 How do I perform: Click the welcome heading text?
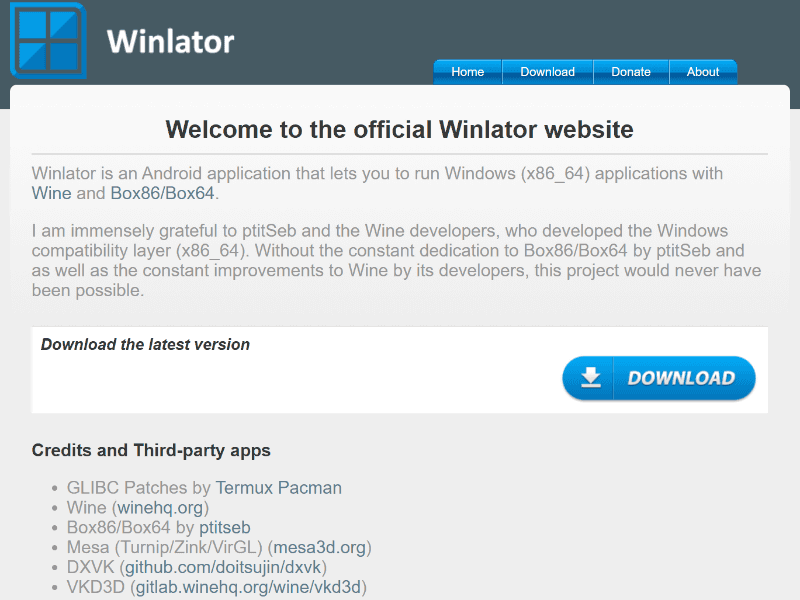[399, 130]
